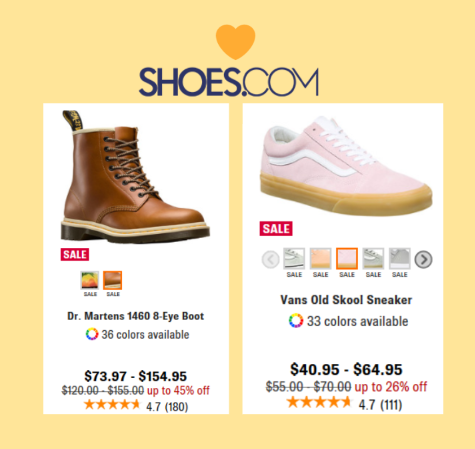This screenshot has width=475, height=449.
Task: Open the pink Vans sneaker product image
Action: click(x=346, y=166)
